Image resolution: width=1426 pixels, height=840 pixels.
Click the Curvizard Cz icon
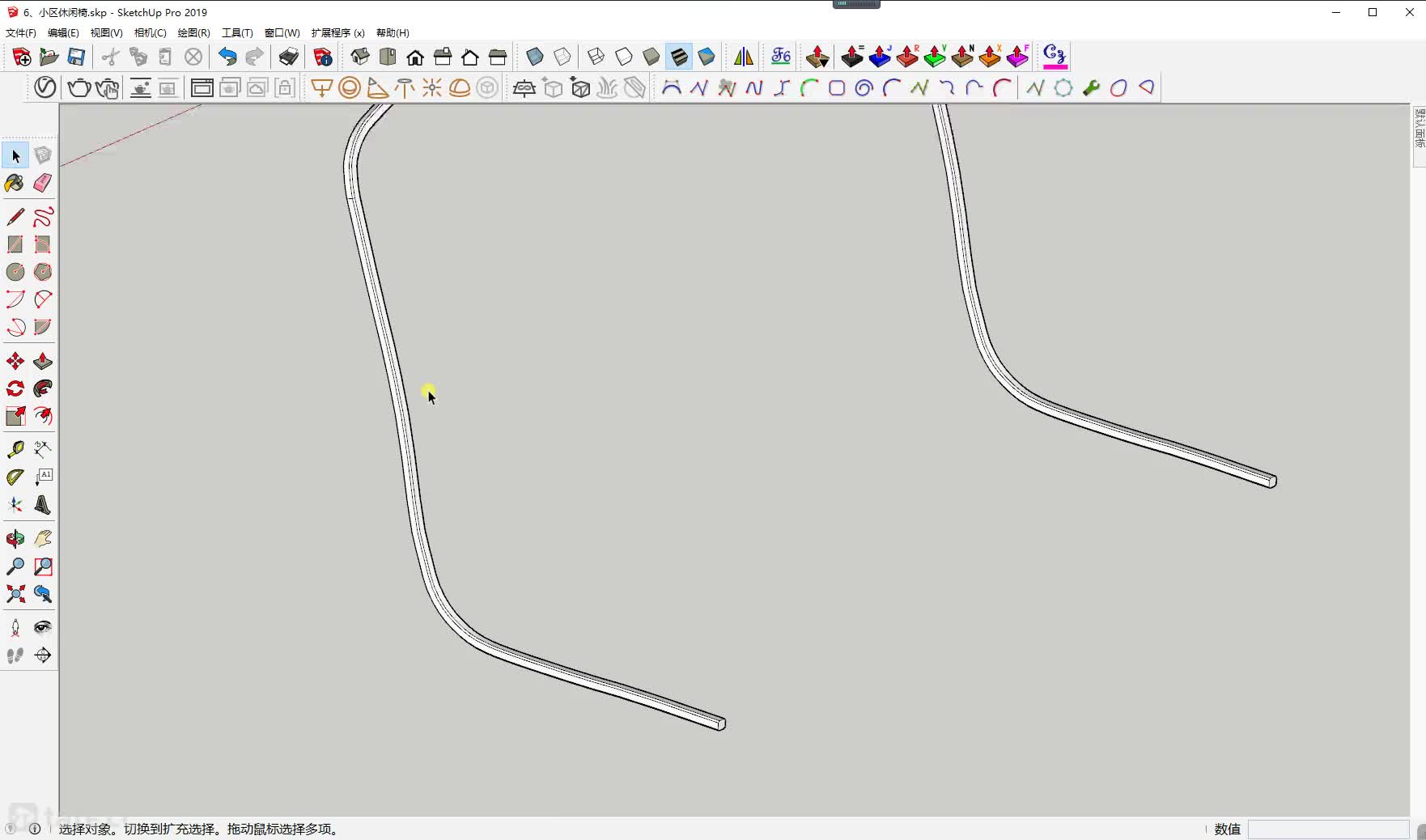(1055, 57)
